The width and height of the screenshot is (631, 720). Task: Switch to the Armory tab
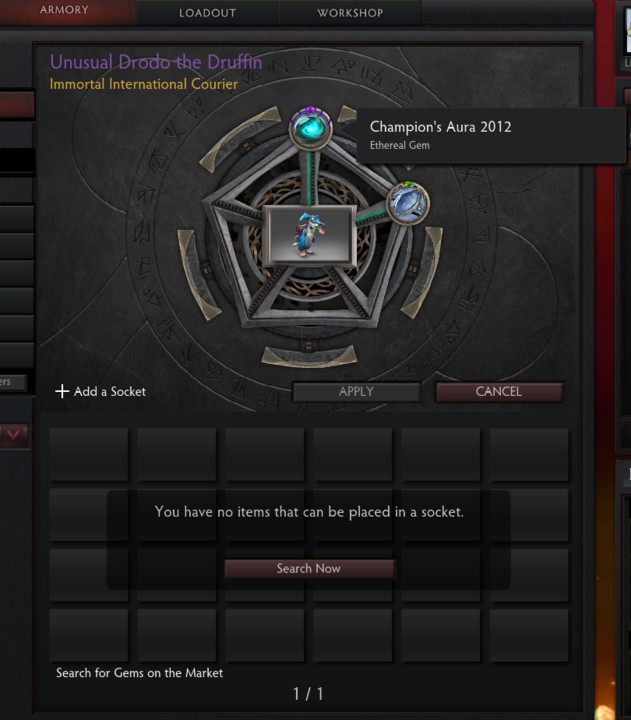64,10
